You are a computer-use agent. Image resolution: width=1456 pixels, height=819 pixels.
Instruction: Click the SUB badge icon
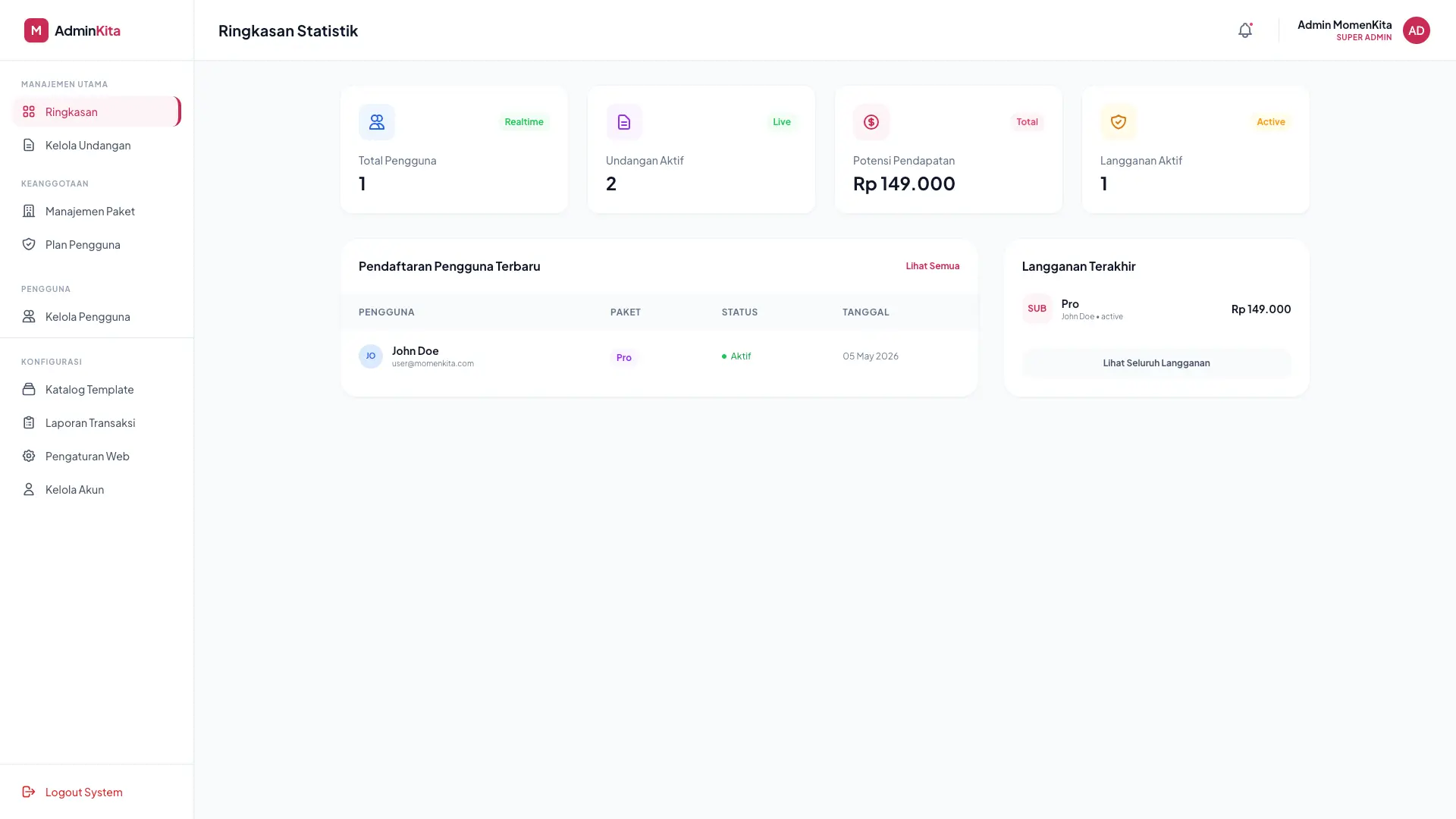click(1037, 309)
